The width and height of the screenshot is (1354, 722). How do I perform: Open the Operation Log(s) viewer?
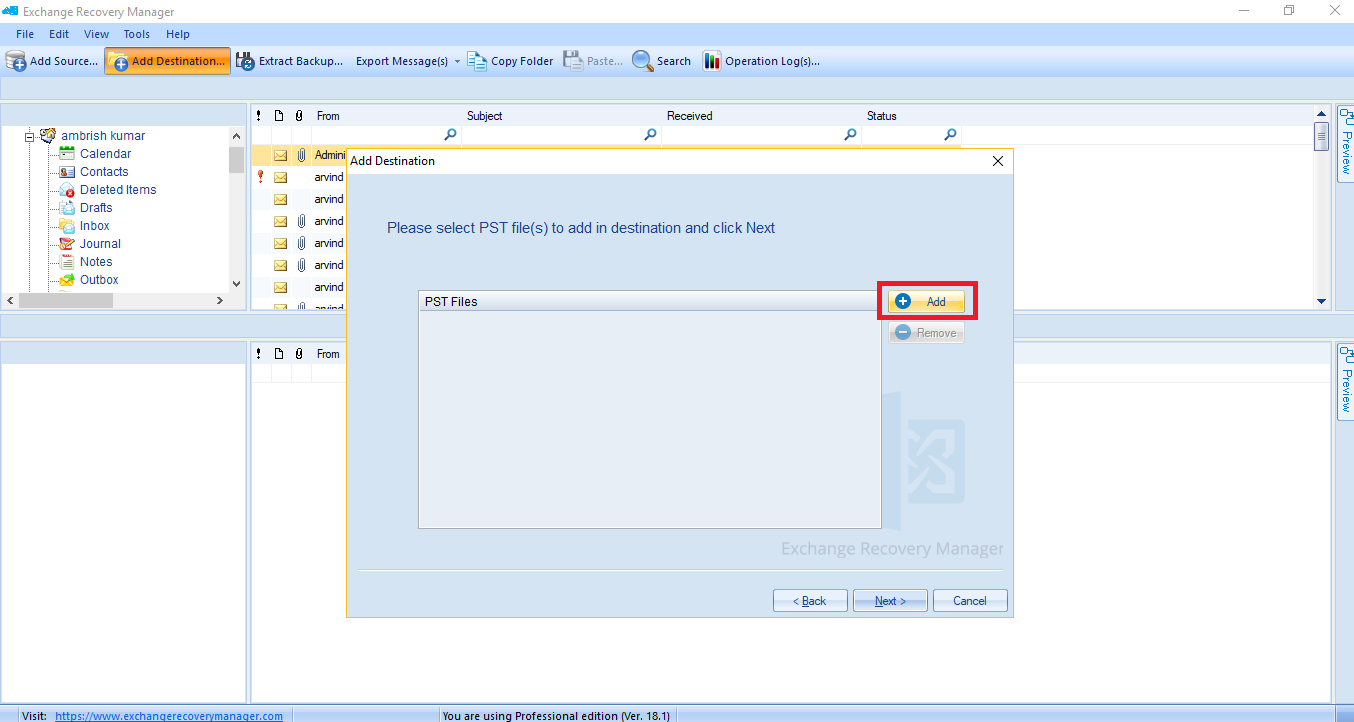(761, 61)
